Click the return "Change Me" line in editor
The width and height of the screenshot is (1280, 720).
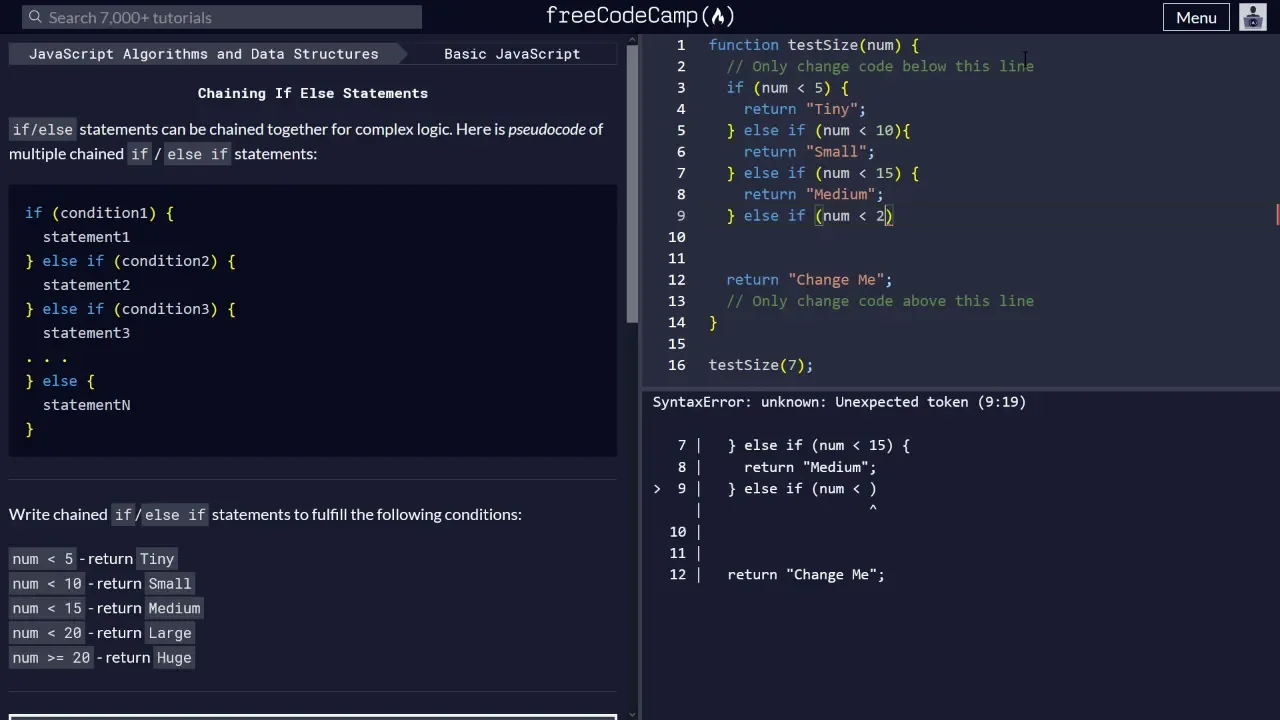pos(809,280)
